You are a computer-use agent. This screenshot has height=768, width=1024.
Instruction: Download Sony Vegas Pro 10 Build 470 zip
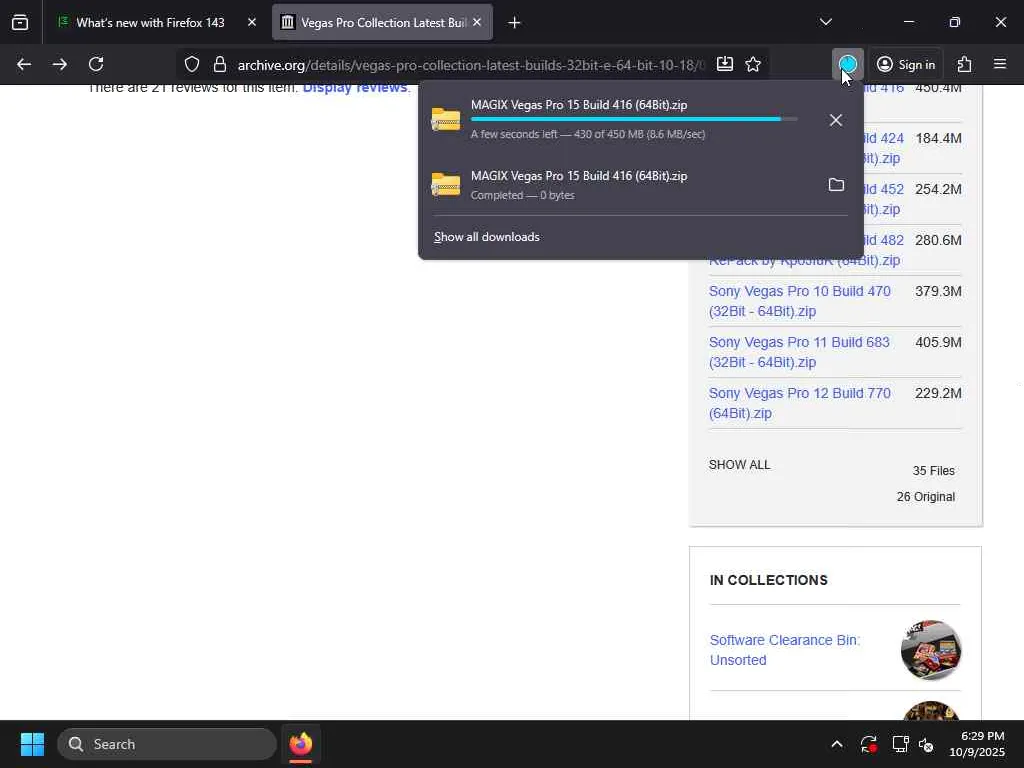click(x=800, y=301)
